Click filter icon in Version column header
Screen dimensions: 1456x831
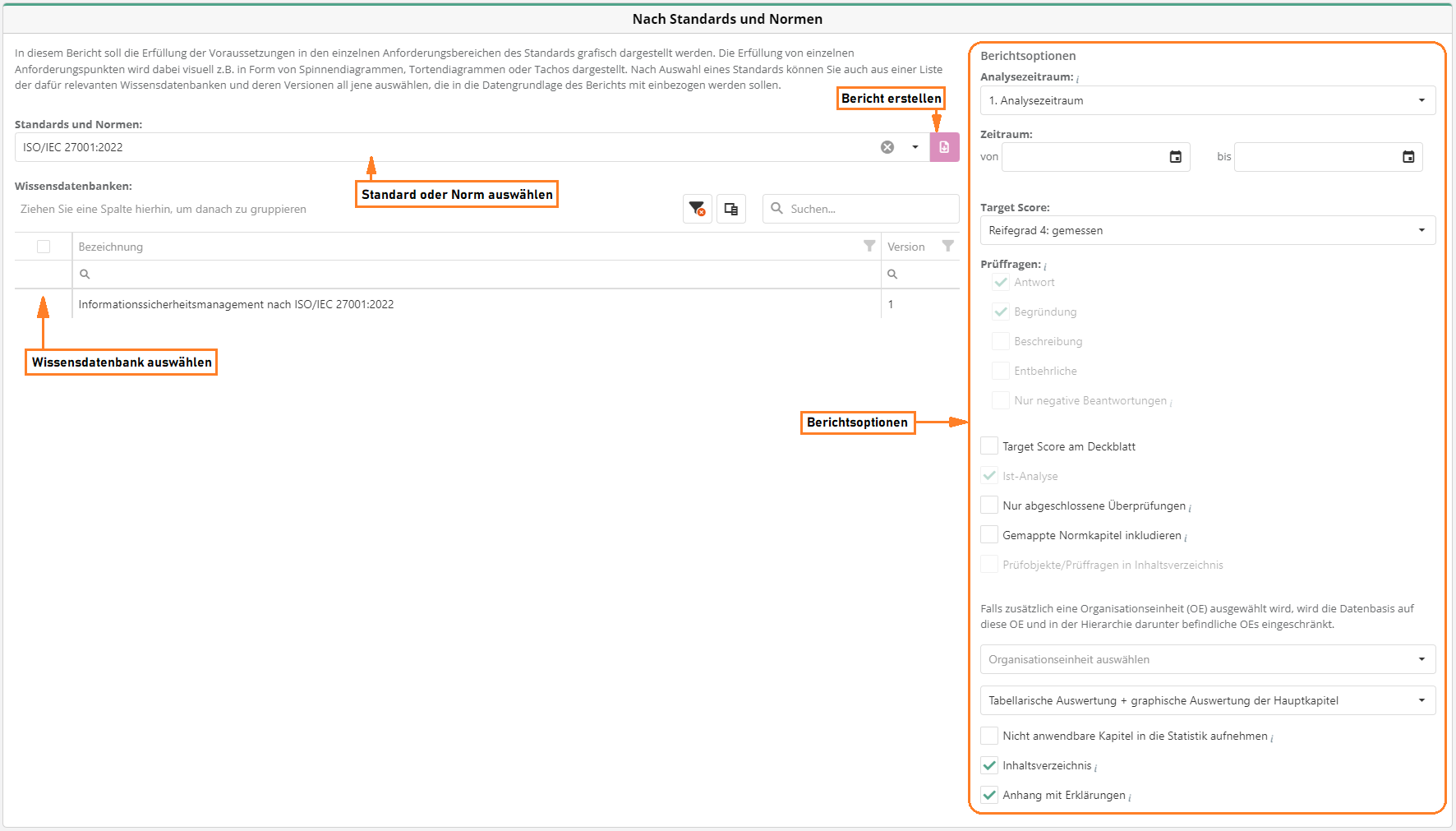(947, 247)
